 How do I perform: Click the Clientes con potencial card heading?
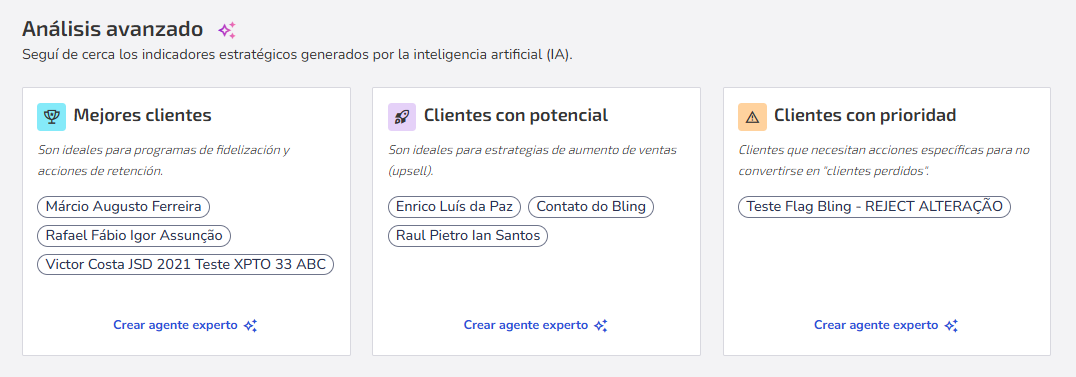click(516, 115)
